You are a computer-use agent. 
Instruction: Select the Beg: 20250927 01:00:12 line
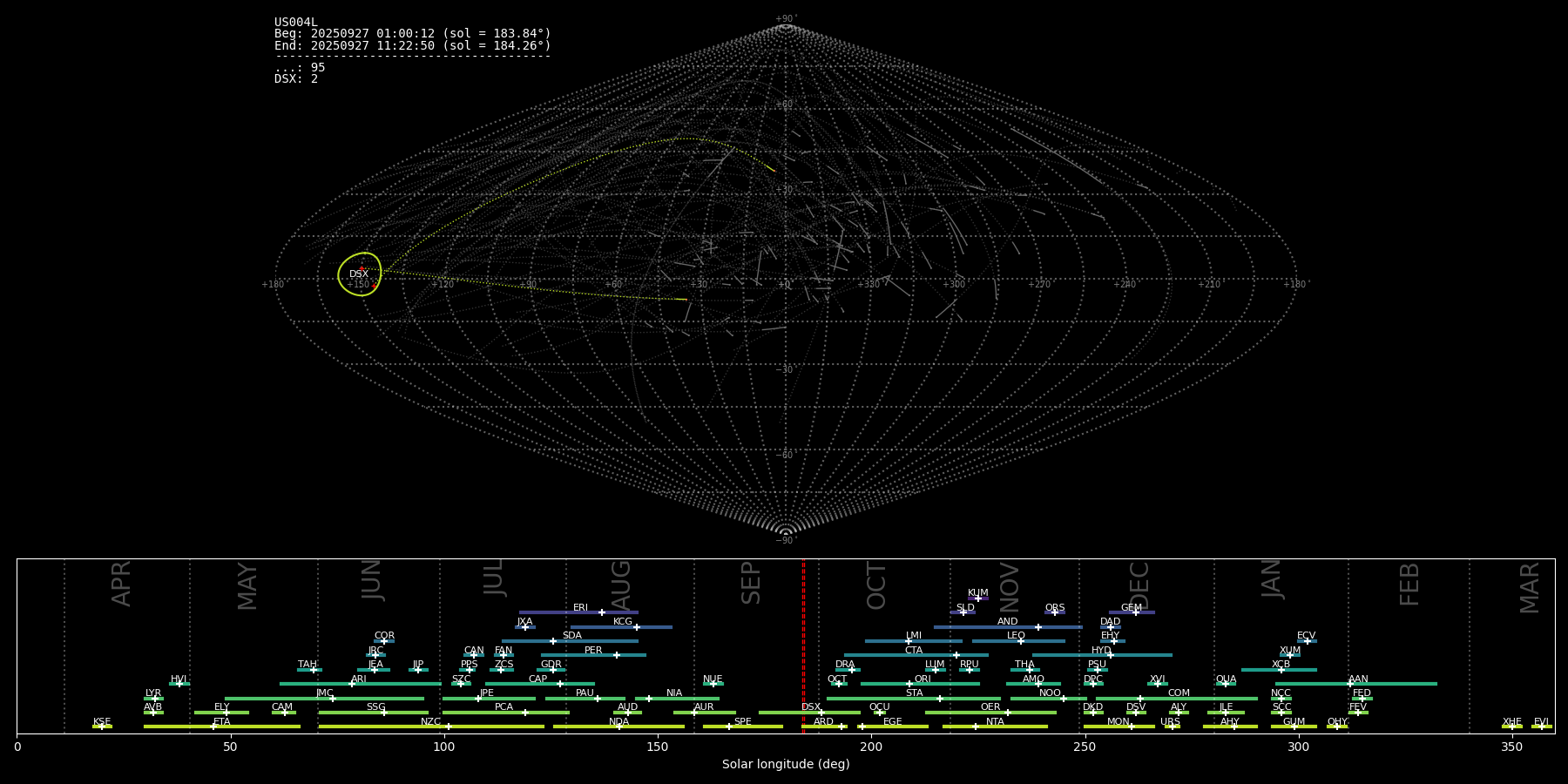413,34
